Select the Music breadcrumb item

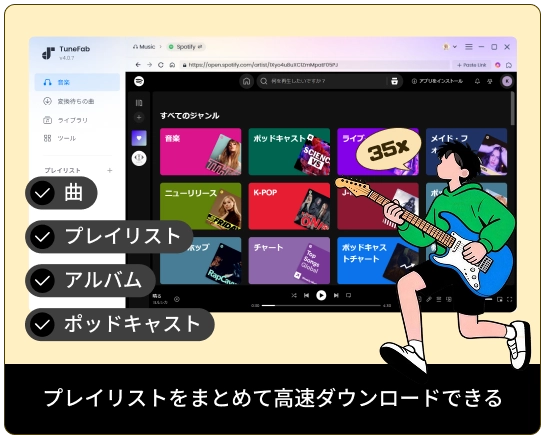click(144, 47)
